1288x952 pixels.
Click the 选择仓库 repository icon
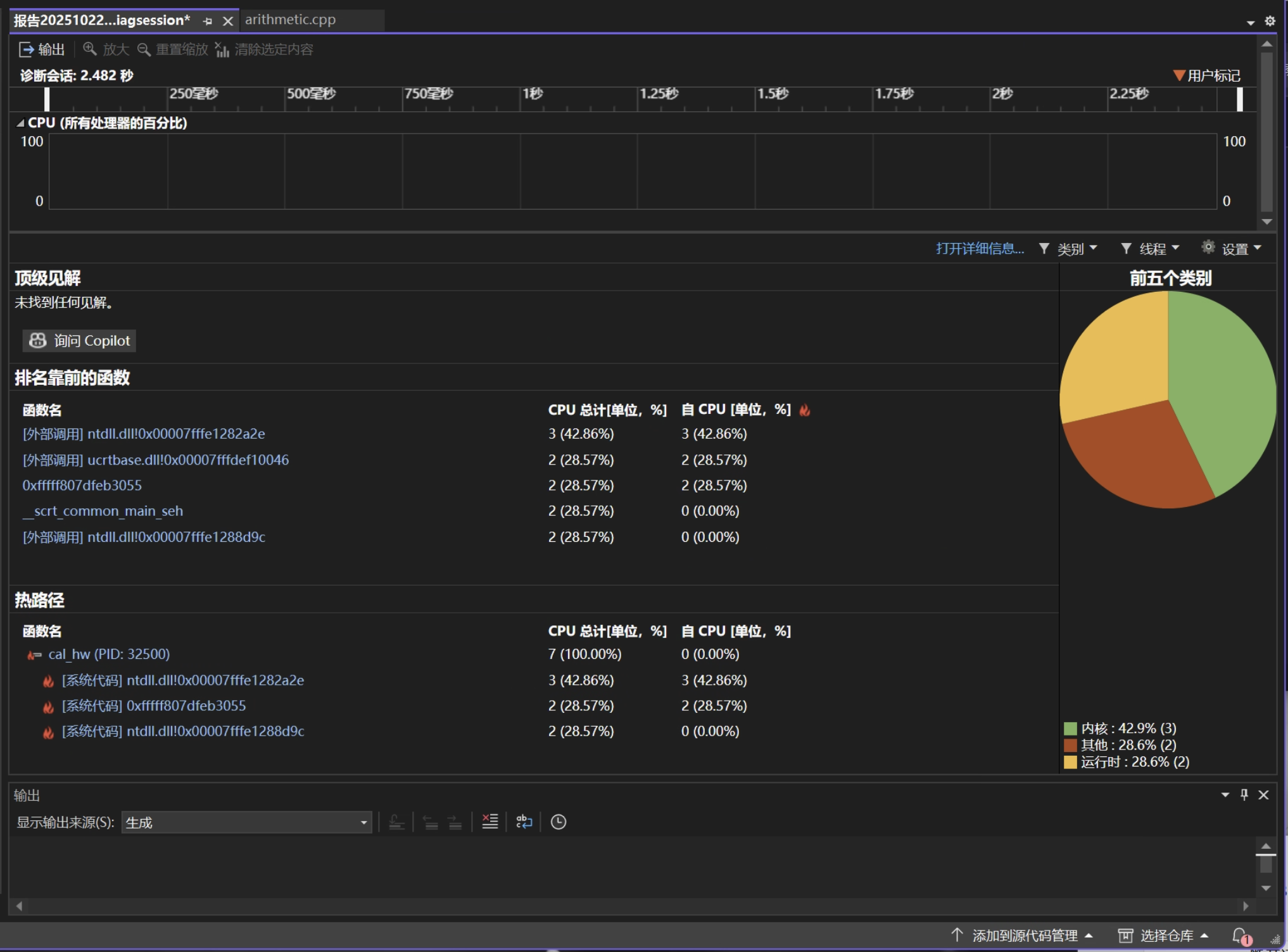pyautogui.click(x=1125, y=935)
